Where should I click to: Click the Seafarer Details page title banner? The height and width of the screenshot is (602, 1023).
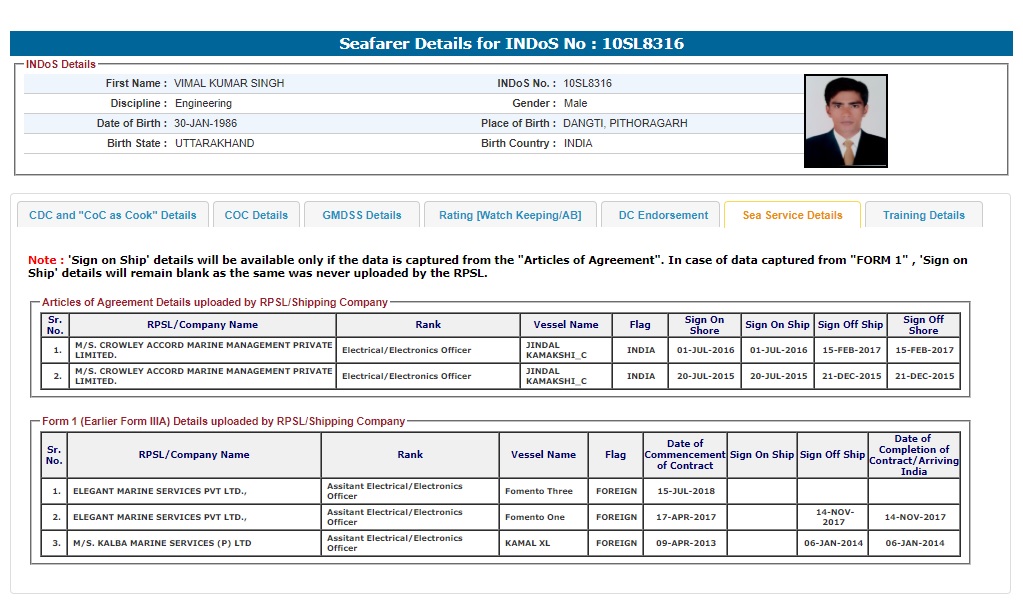click(x=511, y=44)
